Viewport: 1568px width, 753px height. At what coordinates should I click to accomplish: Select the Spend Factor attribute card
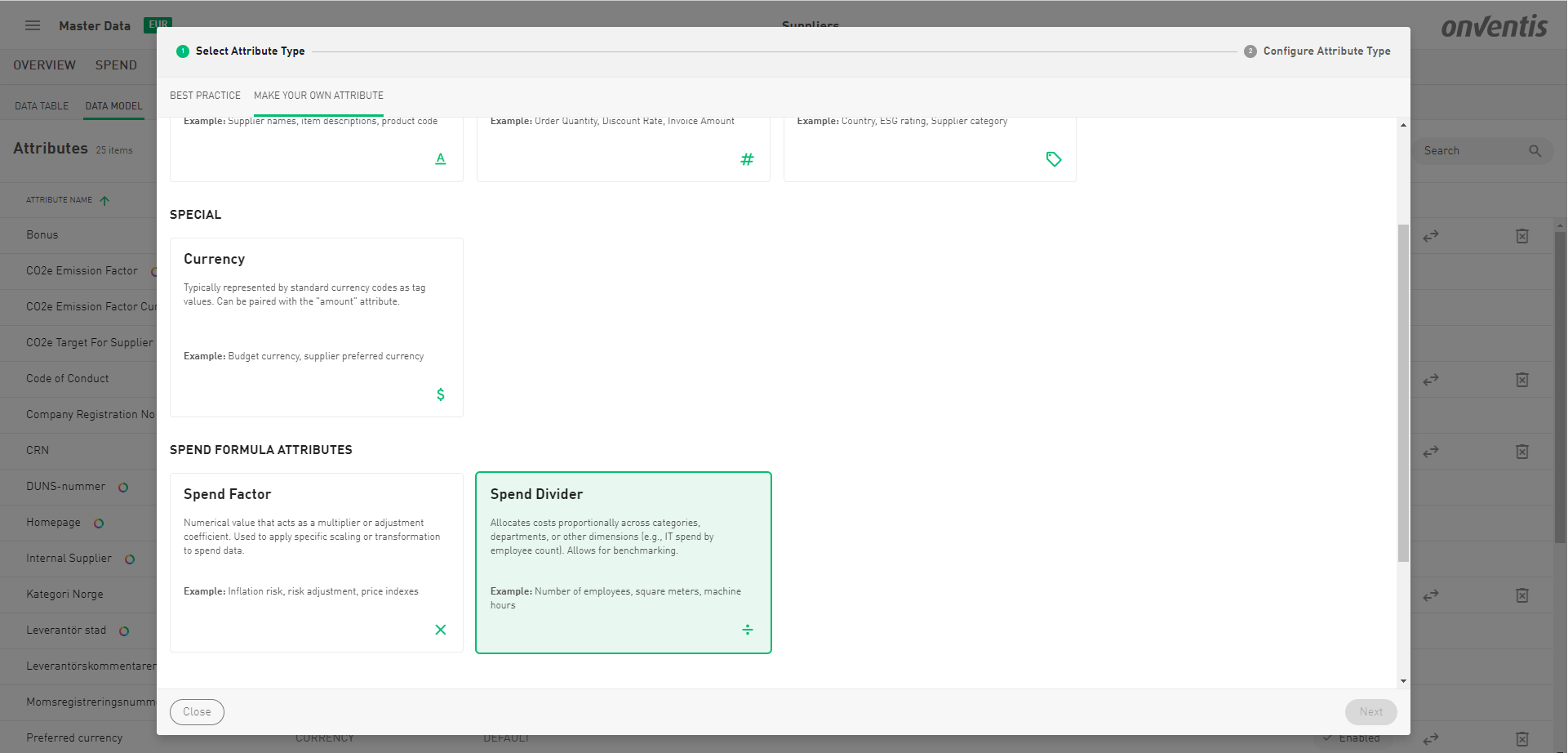click(316, 562)
